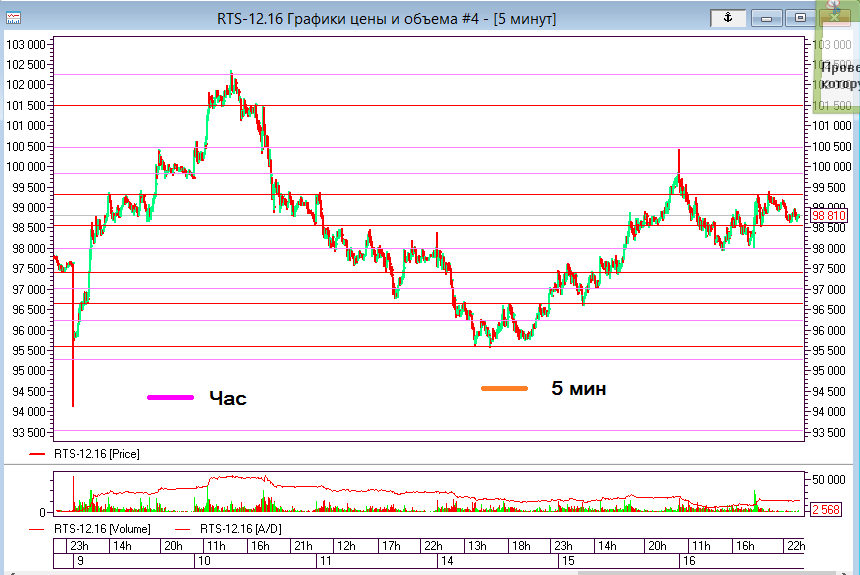
Task: Click the date 16 on the timeline
Action: click(x=689, y=561)
